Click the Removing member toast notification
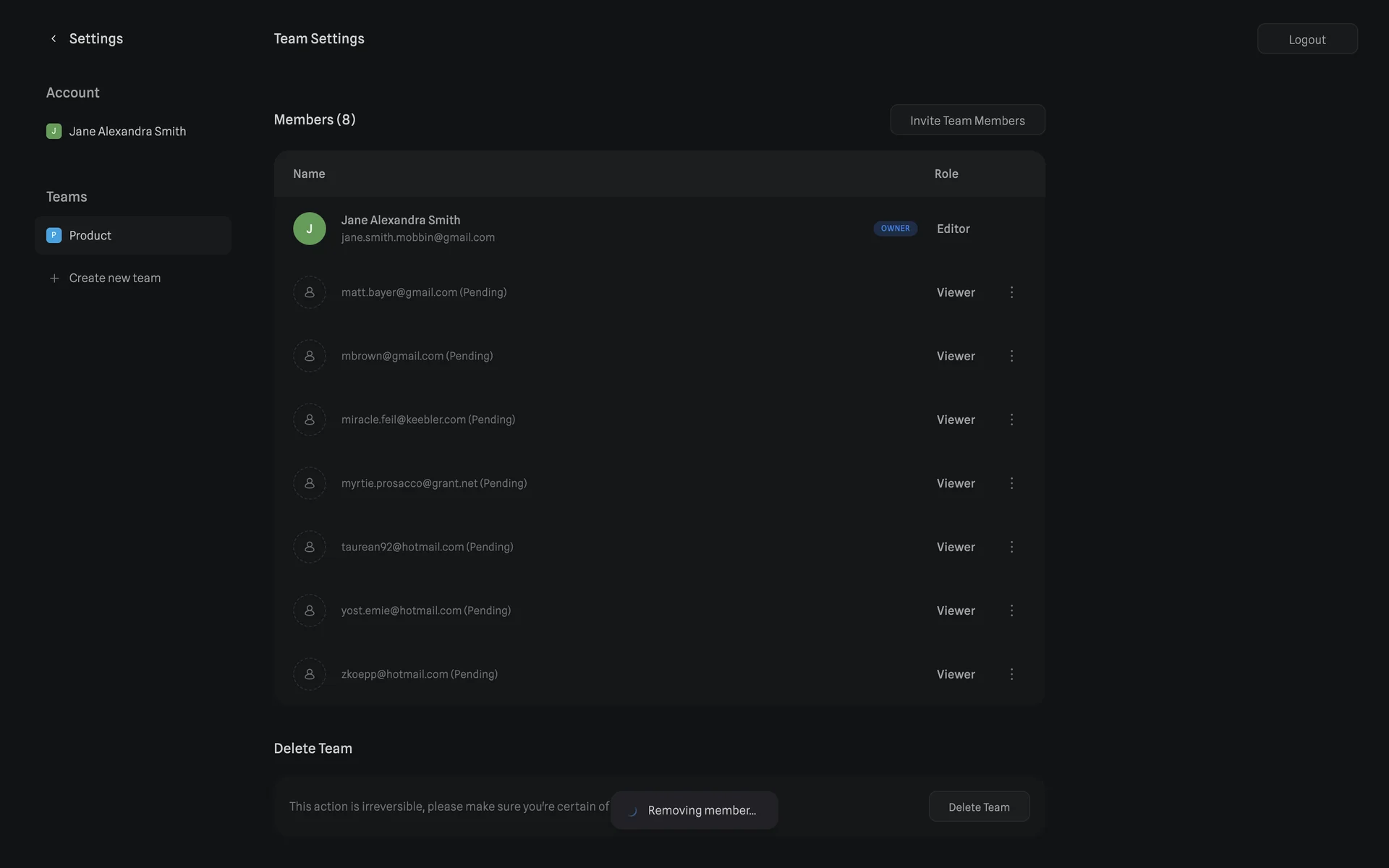Screen dimensions: 1389x868 [x=694, y=810]
